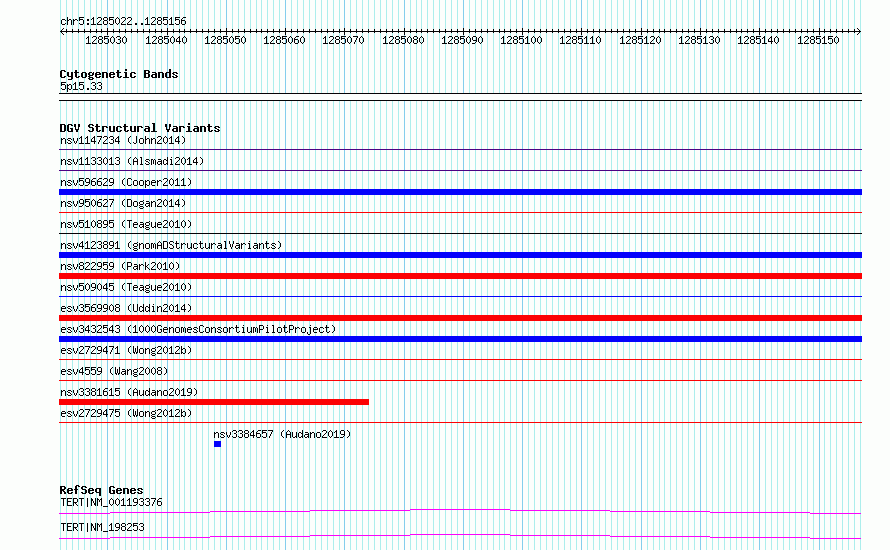Click ruler position 1285120
The width and height of the screenshot is (890, 550).
(640, 40)
